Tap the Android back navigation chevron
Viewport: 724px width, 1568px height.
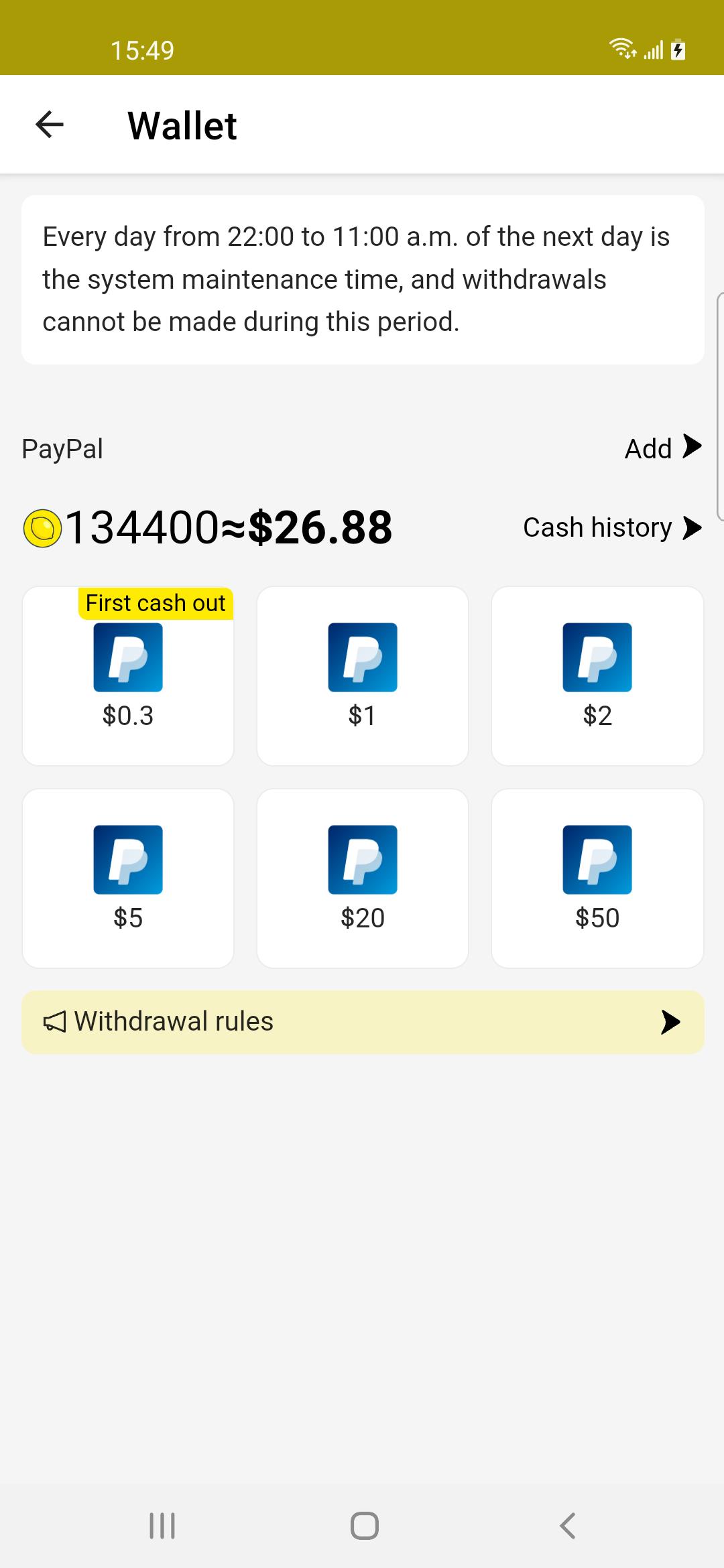(567, 1526)
